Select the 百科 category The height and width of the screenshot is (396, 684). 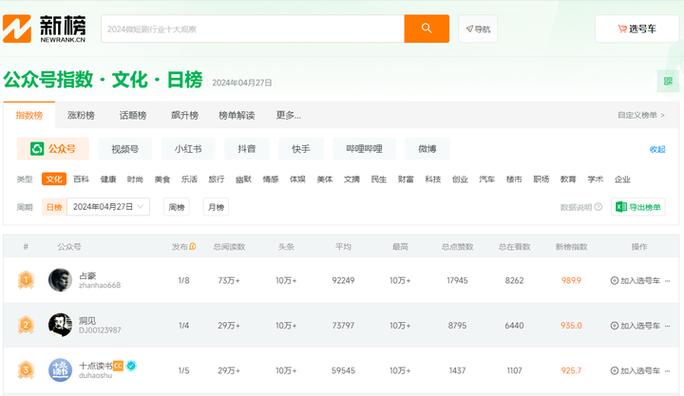[x=81, y=179]
